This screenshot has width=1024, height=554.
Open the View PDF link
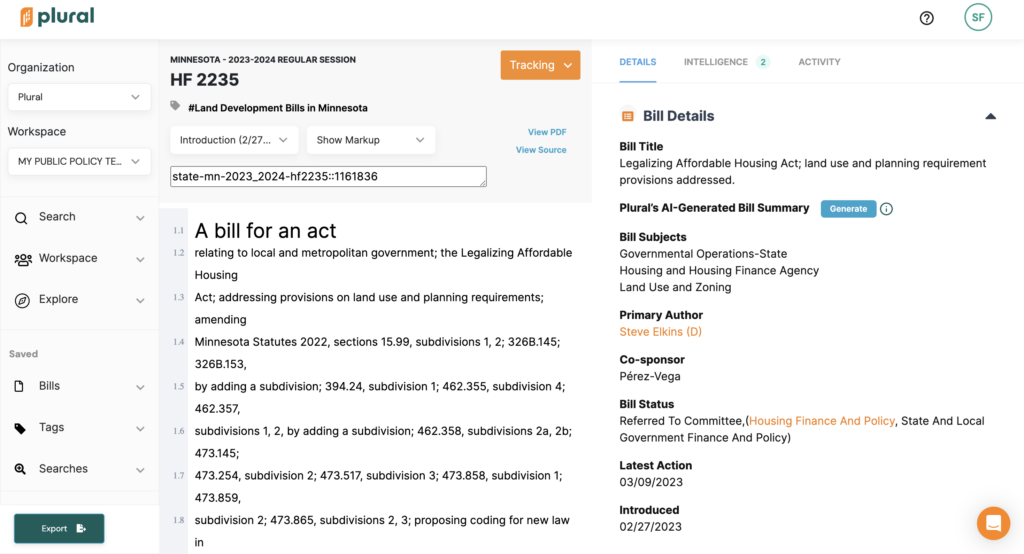[547, 132]
